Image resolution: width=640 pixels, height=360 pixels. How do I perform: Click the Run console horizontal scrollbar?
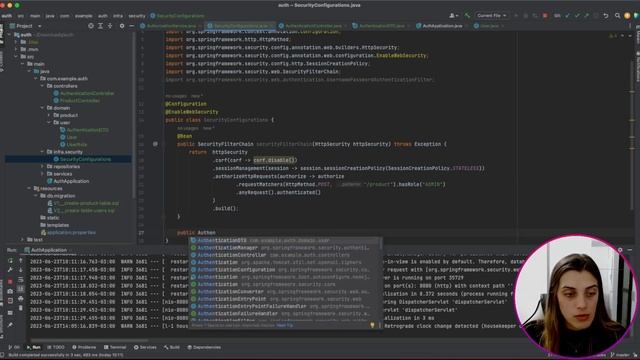pos(89,340)
